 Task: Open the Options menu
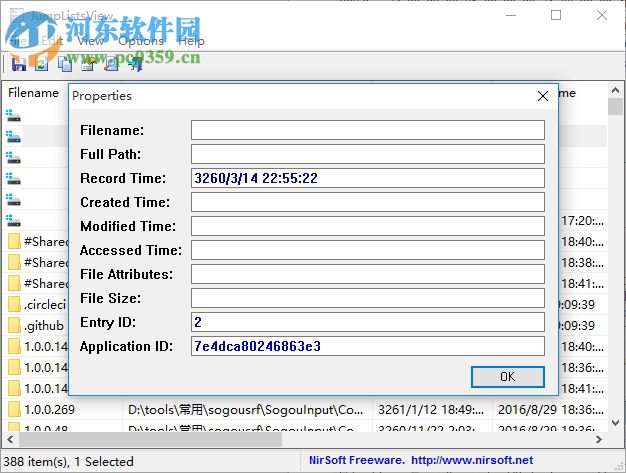click(x=141, y=41)
